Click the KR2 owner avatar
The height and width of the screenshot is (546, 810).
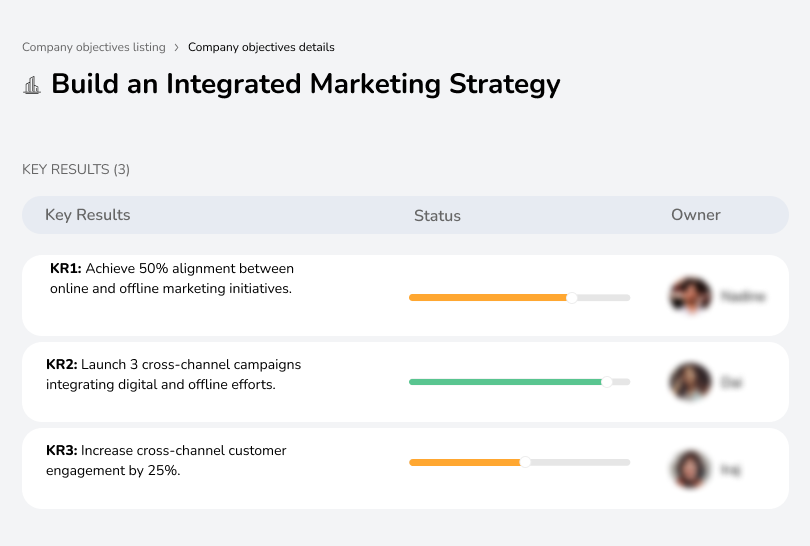691,382
